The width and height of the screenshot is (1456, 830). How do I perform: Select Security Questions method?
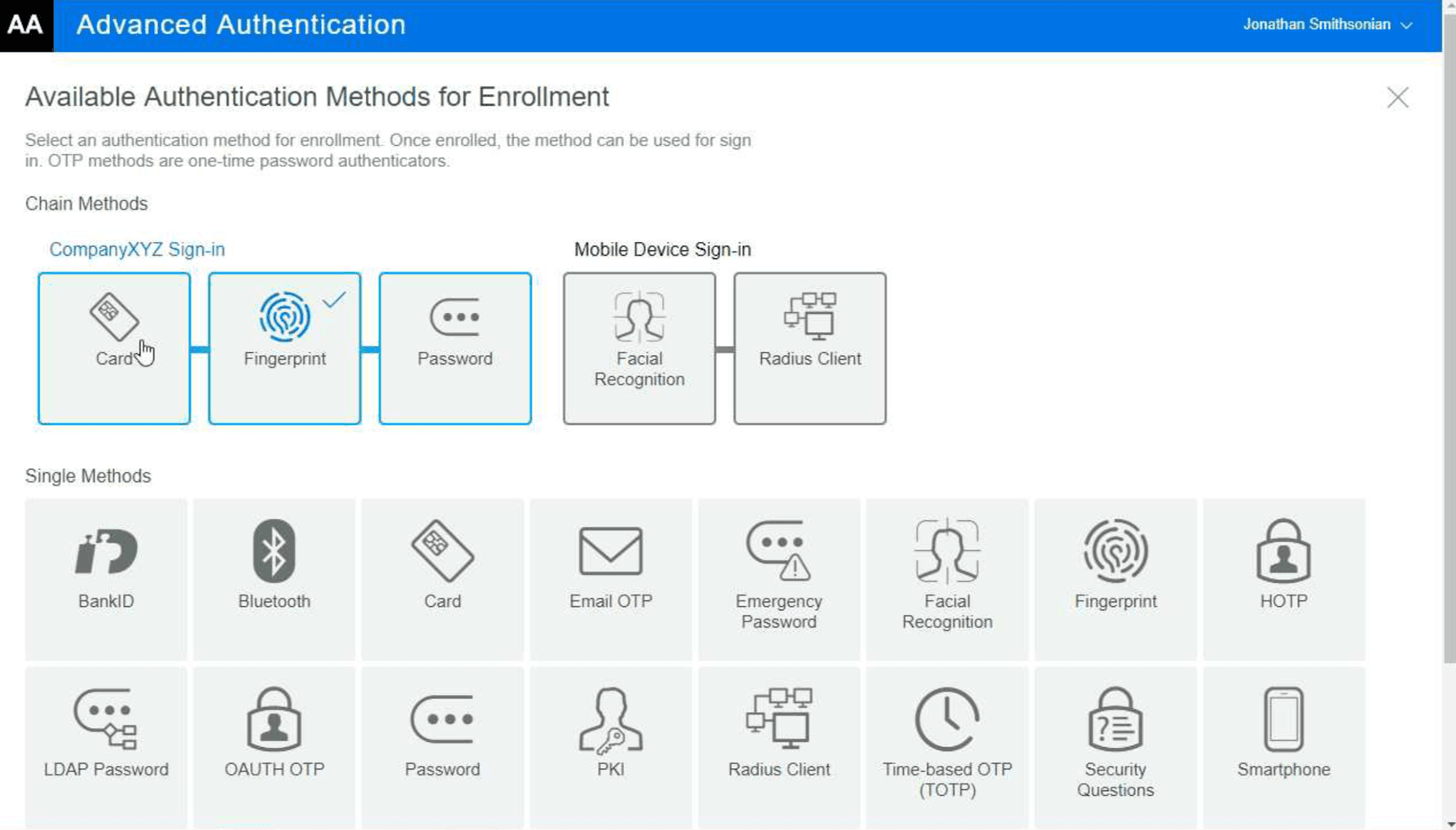pyautogui.click(x=1115, y=748)
